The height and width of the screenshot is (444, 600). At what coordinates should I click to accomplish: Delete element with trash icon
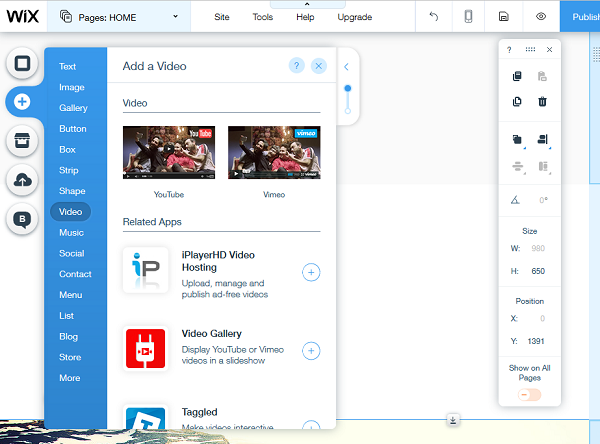(542, 101)
